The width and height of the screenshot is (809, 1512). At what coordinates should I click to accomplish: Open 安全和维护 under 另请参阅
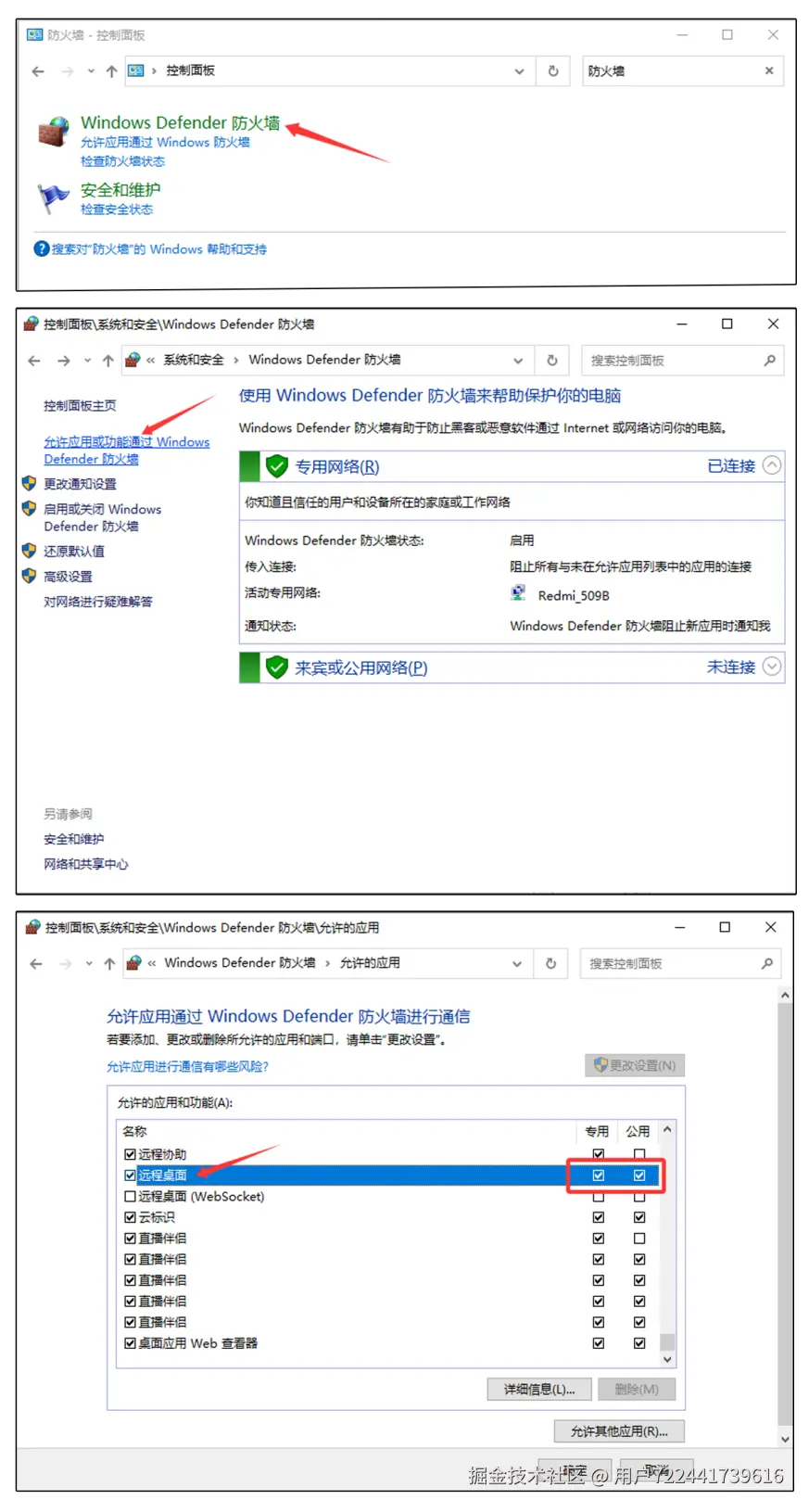pos(74,839)
